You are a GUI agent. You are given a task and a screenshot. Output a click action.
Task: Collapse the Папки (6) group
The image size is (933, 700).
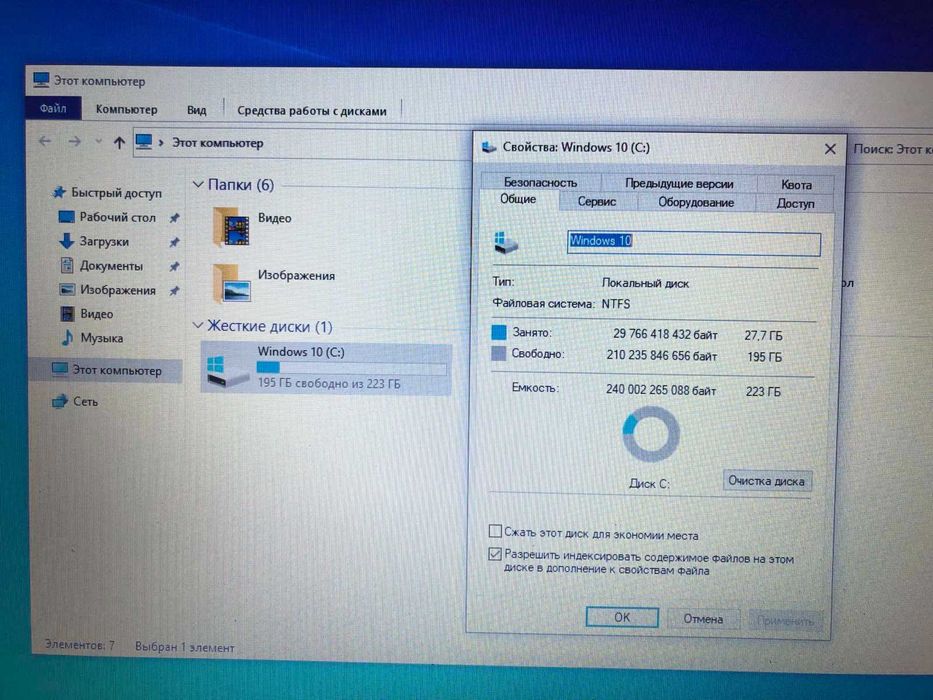[198, 185]
